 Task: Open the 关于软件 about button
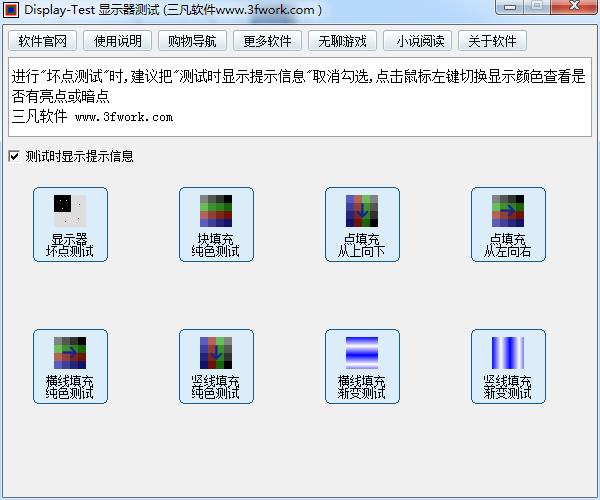[492, 41]
